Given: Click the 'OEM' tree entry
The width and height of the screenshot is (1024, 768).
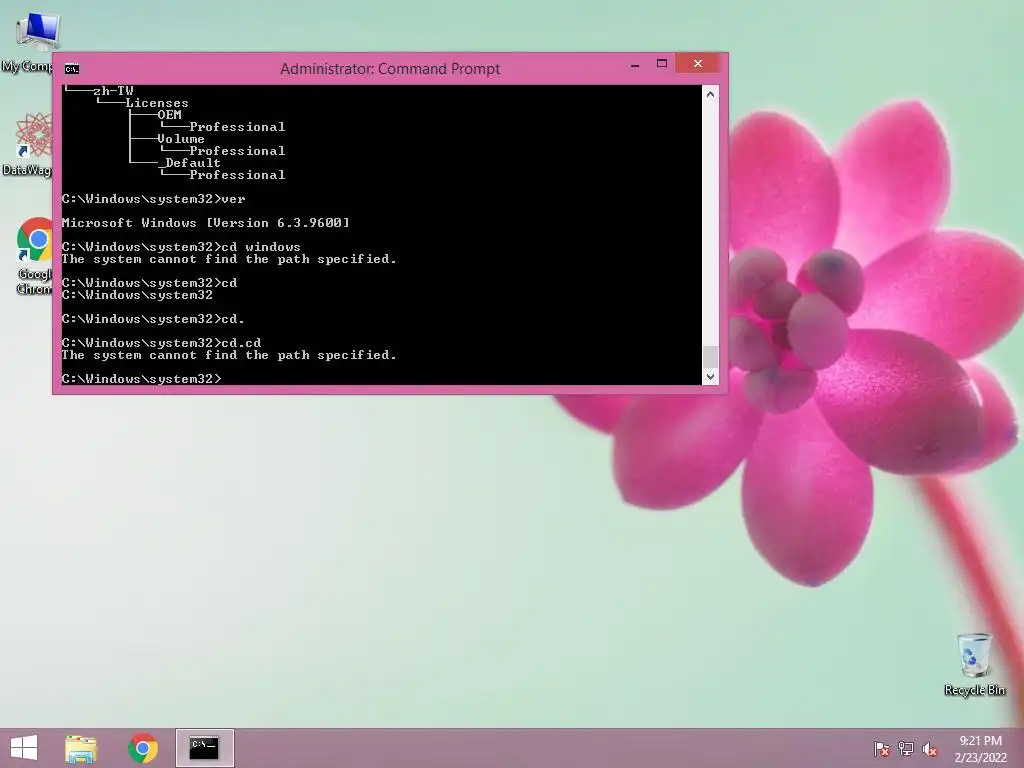Looking at the screenshot, I should click(x=169, y=115).
